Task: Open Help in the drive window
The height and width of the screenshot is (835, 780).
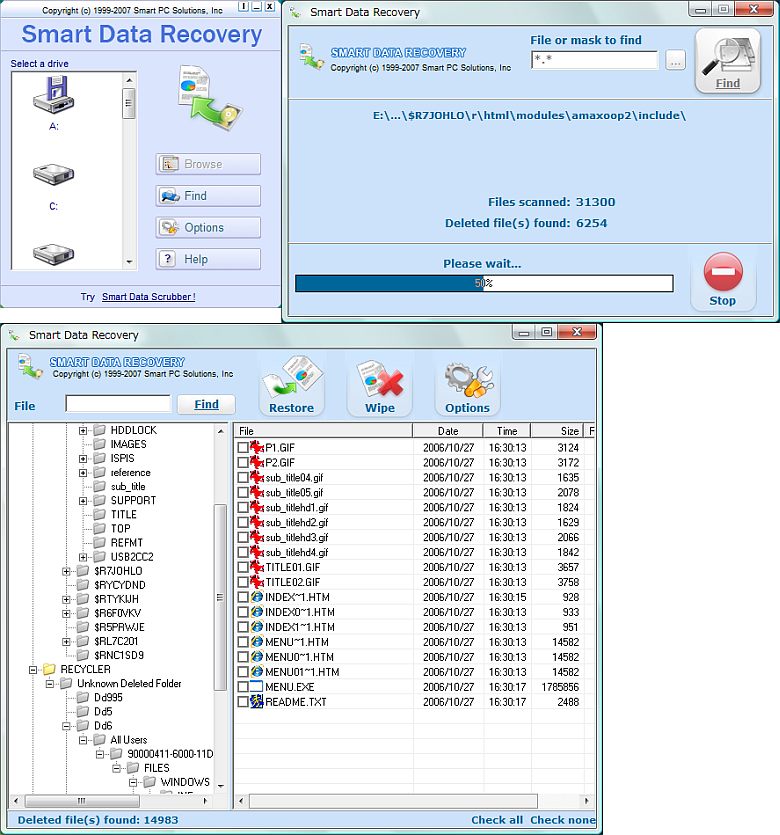Action: pyautogui.click(x=208, y=259)
